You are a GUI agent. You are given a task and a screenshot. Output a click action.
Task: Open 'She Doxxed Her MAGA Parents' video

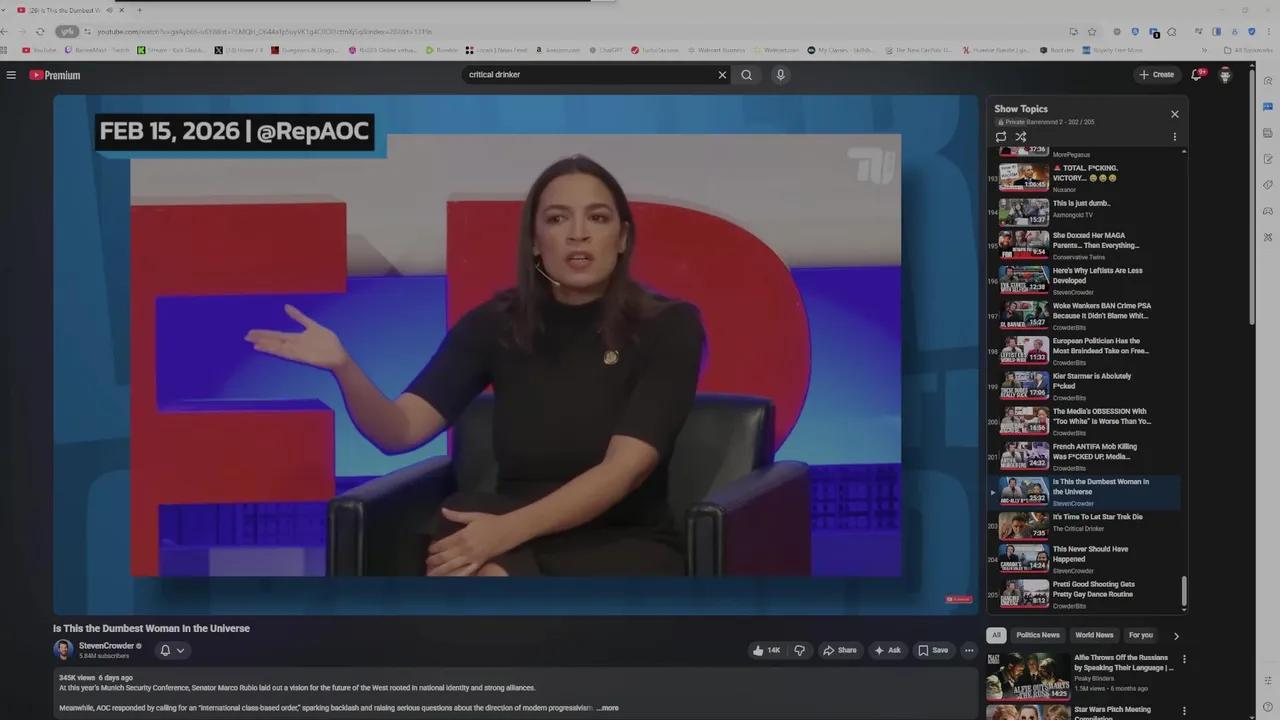1085,246
